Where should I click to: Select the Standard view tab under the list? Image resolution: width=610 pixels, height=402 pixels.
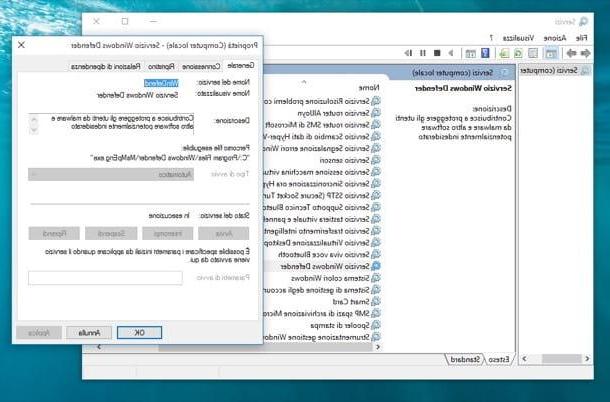[x=465, y=359]
